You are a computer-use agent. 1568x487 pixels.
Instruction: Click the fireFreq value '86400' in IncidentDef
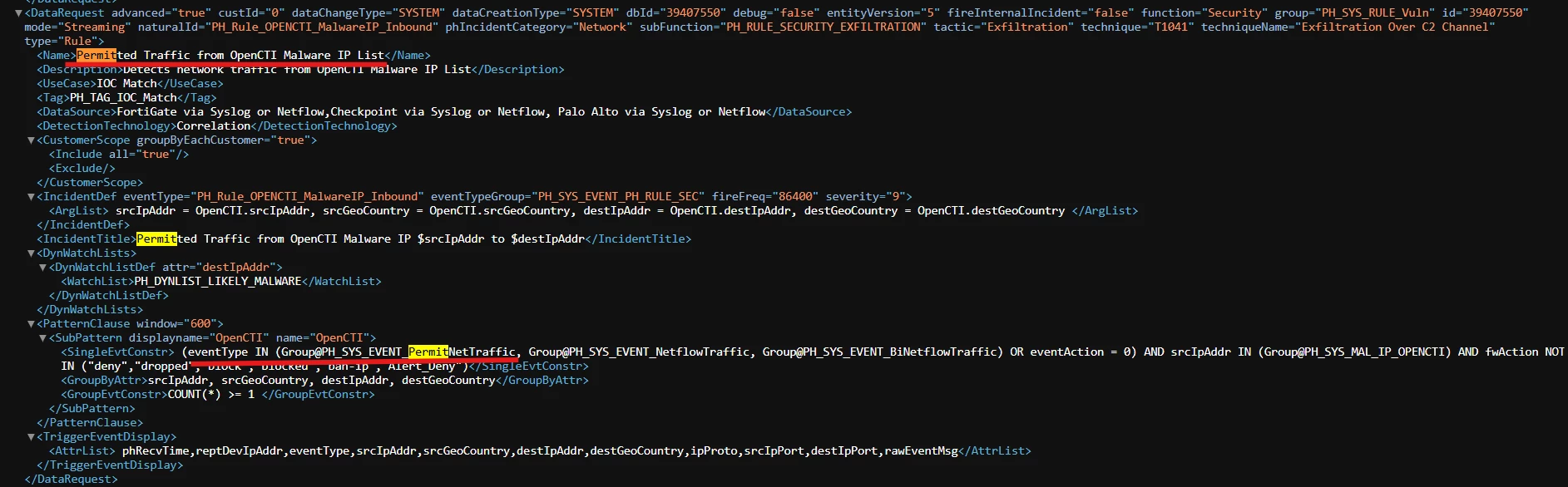pyautogui.click(x=795, y=197)
